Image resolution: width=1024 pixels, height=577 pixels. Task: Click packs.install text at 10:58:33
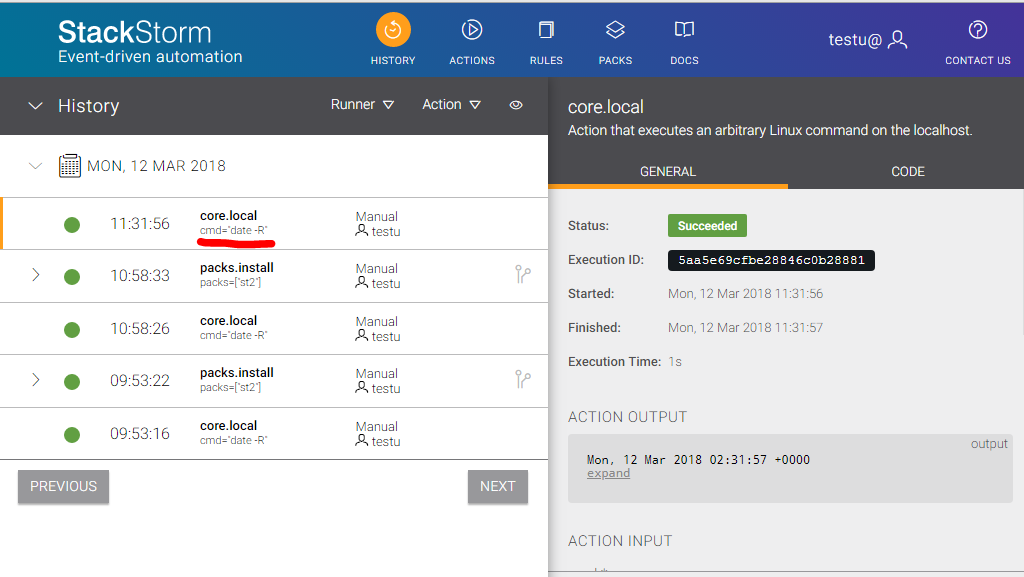236,268
